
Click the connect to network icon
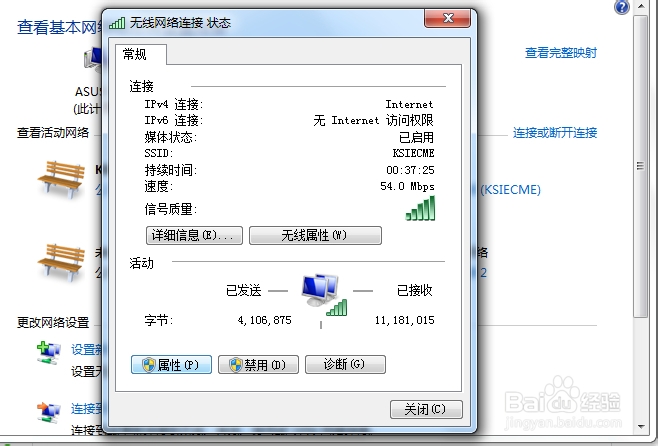point(49,412)
